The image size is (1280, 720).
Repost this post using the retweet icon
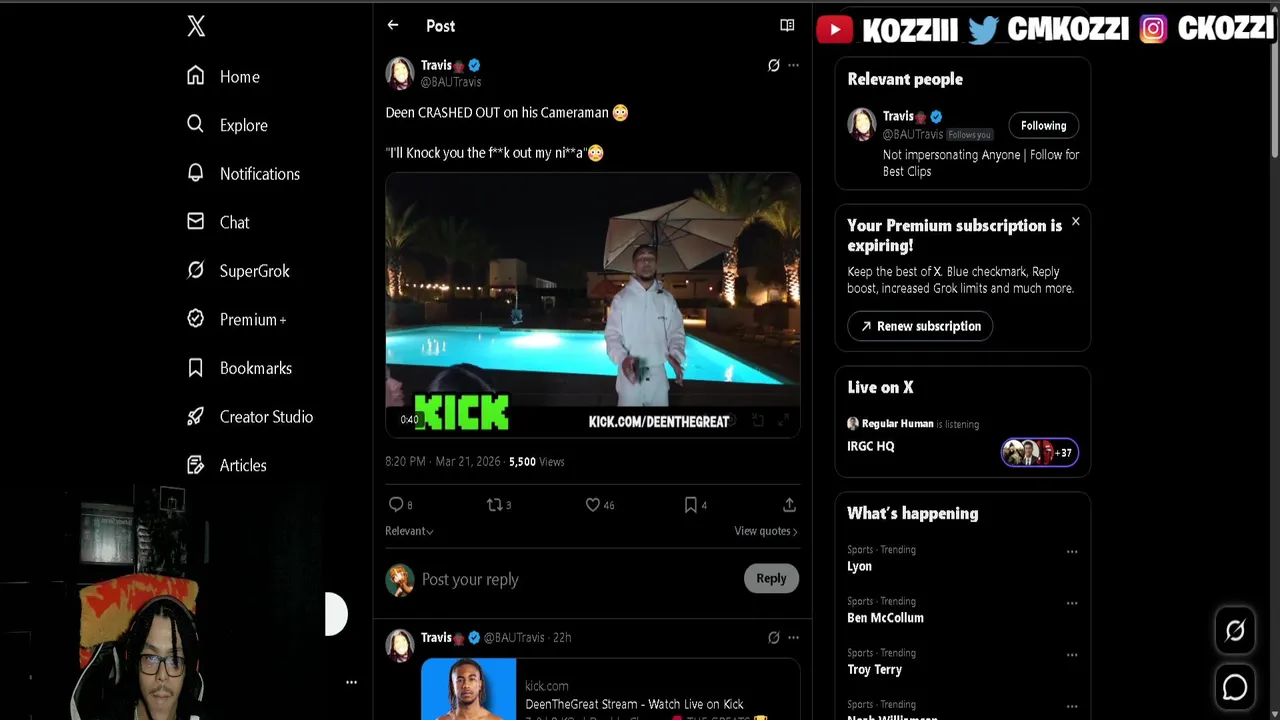494,505
